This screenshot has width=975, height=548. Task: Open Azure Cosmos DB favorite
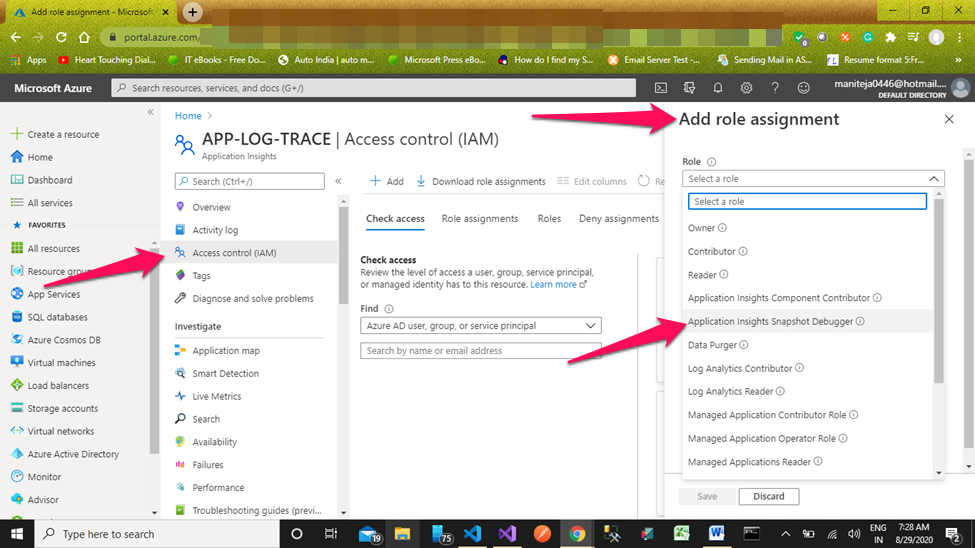pyautogui.click(x=56, y=340)
